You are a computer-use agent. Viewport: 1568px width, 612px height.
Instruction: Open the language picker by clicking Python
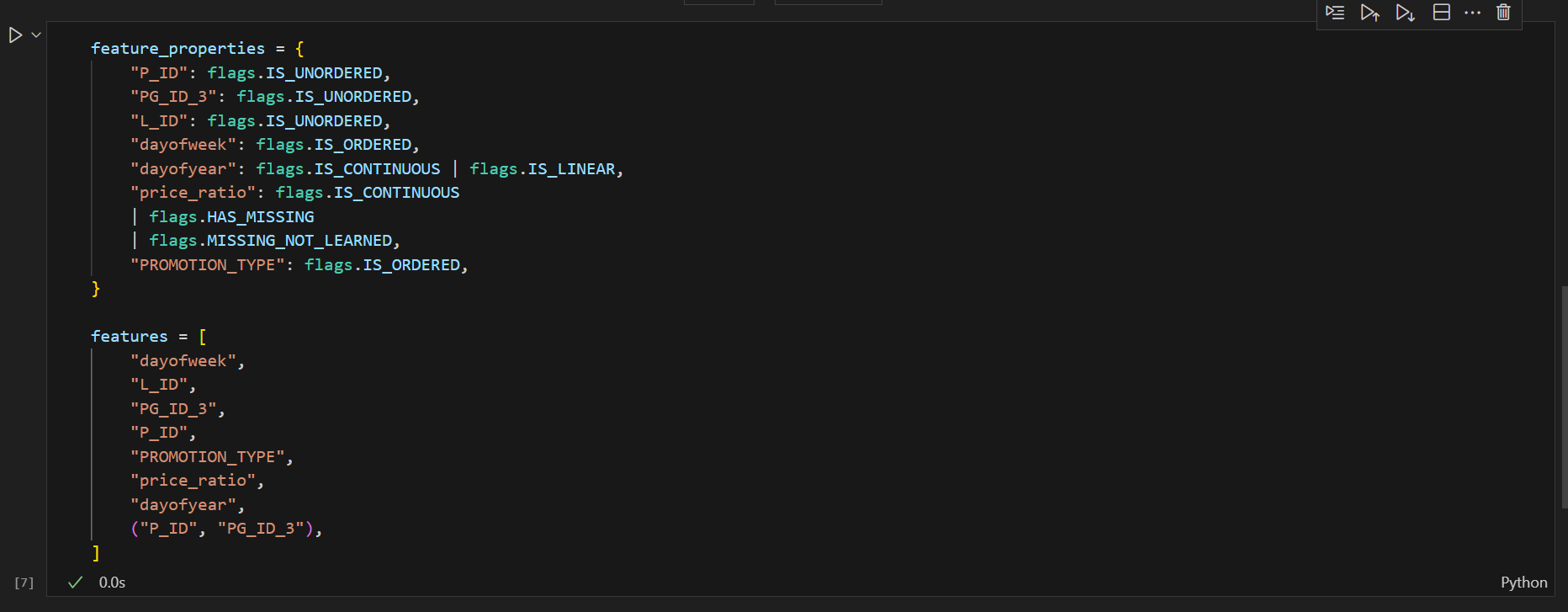[x=1524, y=582]
